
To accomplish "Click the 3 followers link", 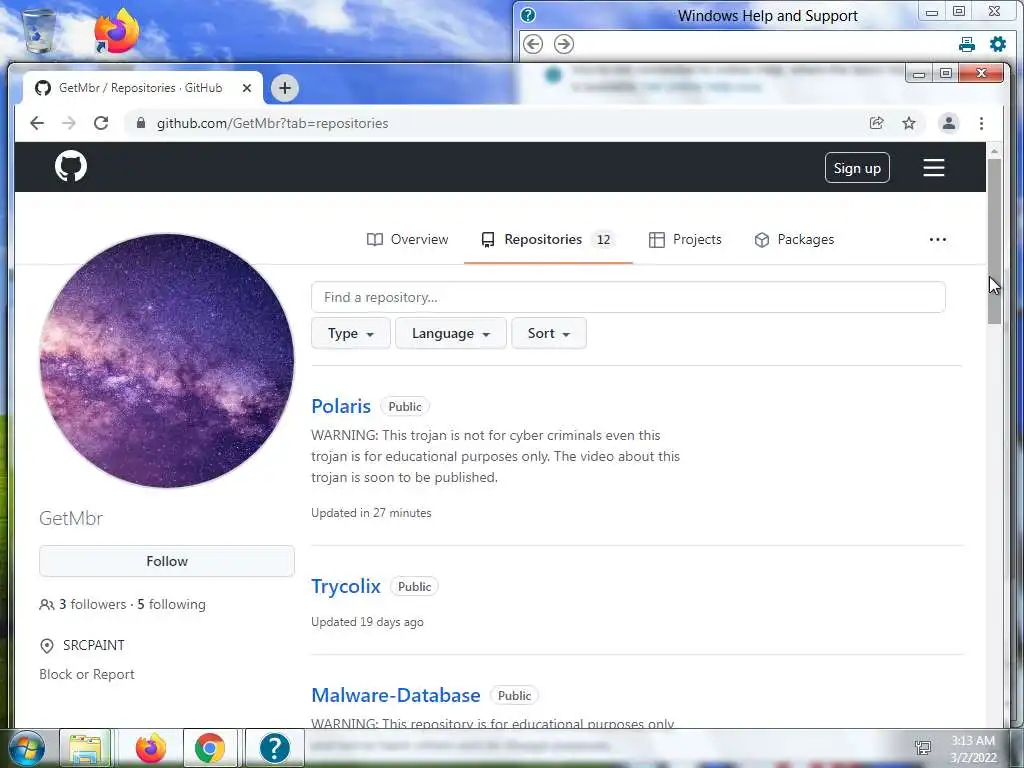I will [x=93, y=604].
